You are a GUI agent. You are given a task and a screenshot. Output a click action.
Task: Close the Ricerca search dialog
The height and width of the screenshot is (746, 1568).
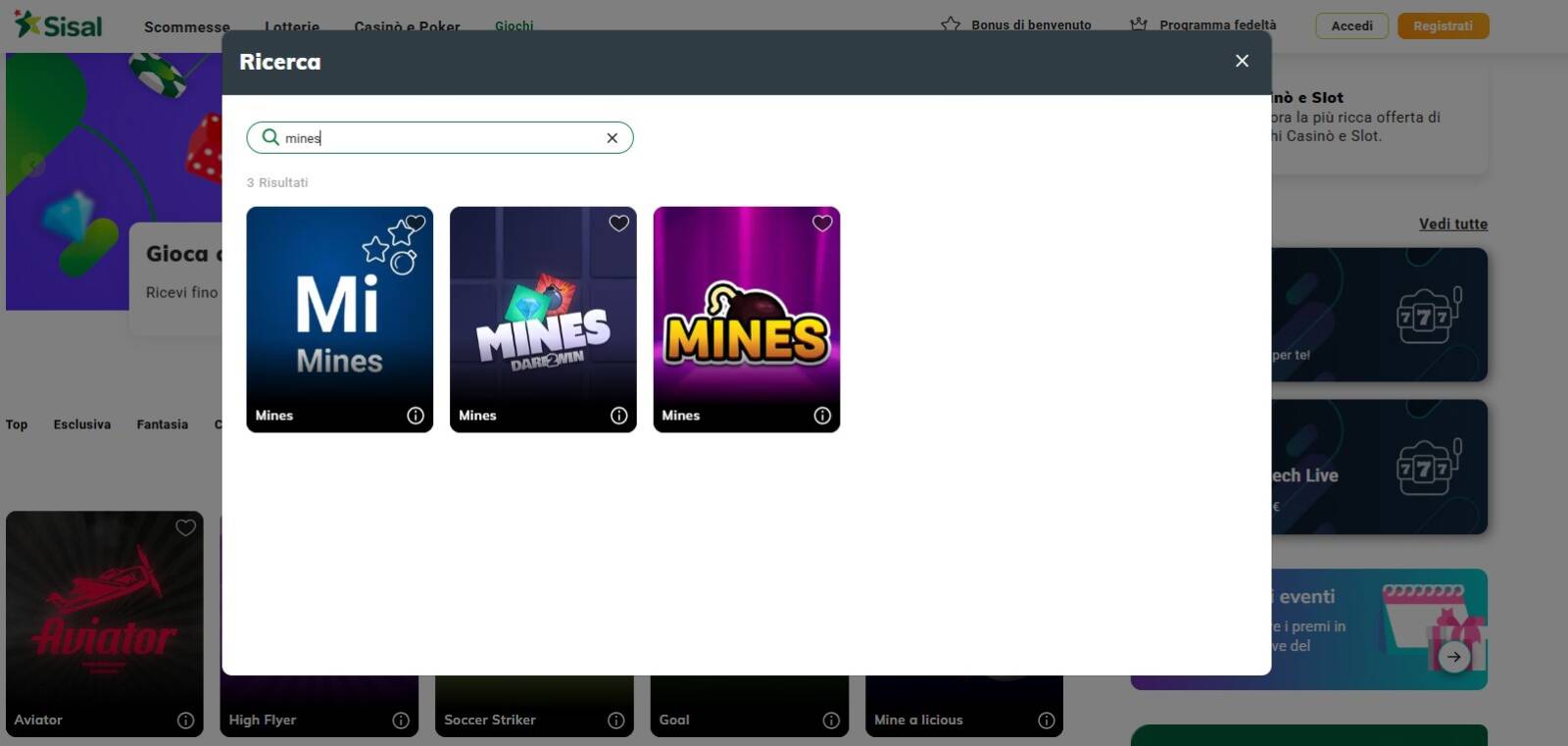pyautogui.click(x=1242, y=61)
